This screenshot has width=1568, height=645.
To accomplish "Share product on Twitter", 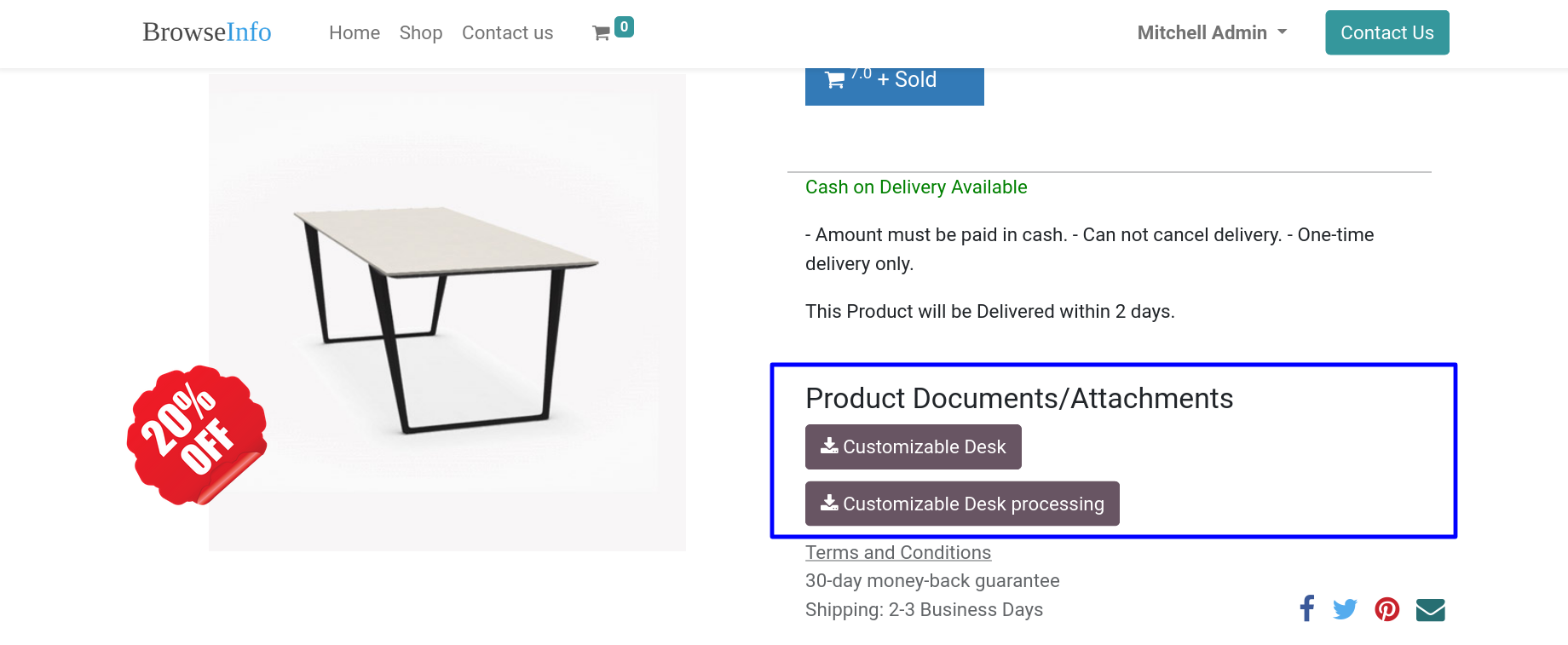I will [x=1345, y=609].
